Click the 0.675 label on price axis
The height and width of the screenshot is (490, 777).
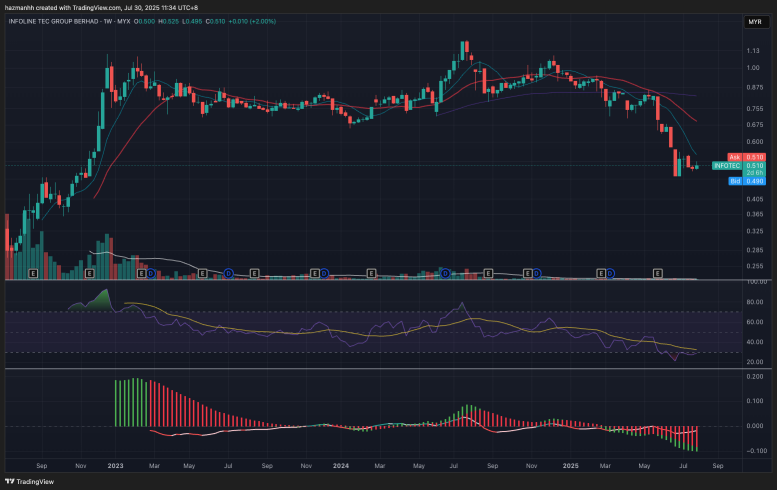tap(755, 125)
